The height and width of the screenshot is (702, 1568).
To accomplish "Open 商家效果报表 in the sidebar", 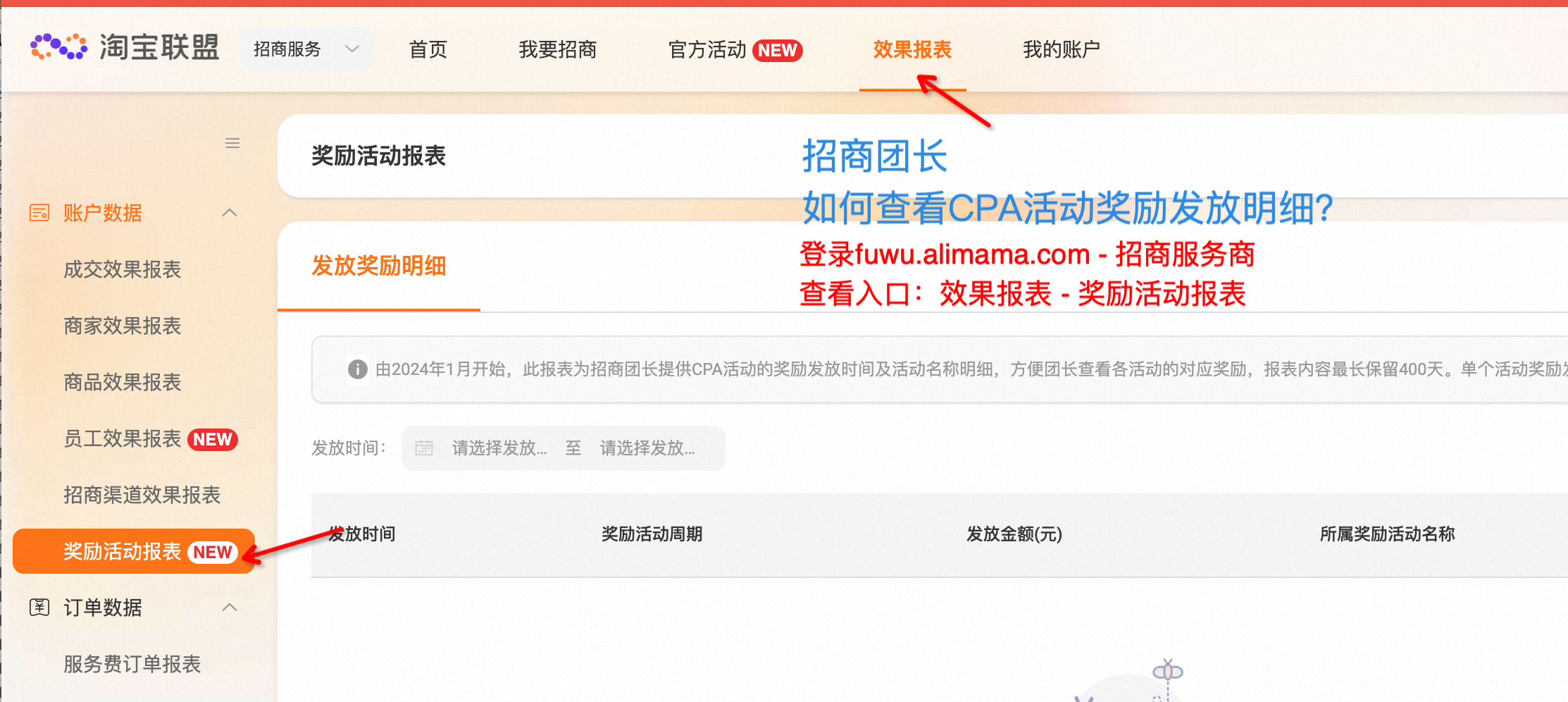I will pos(123,326).
